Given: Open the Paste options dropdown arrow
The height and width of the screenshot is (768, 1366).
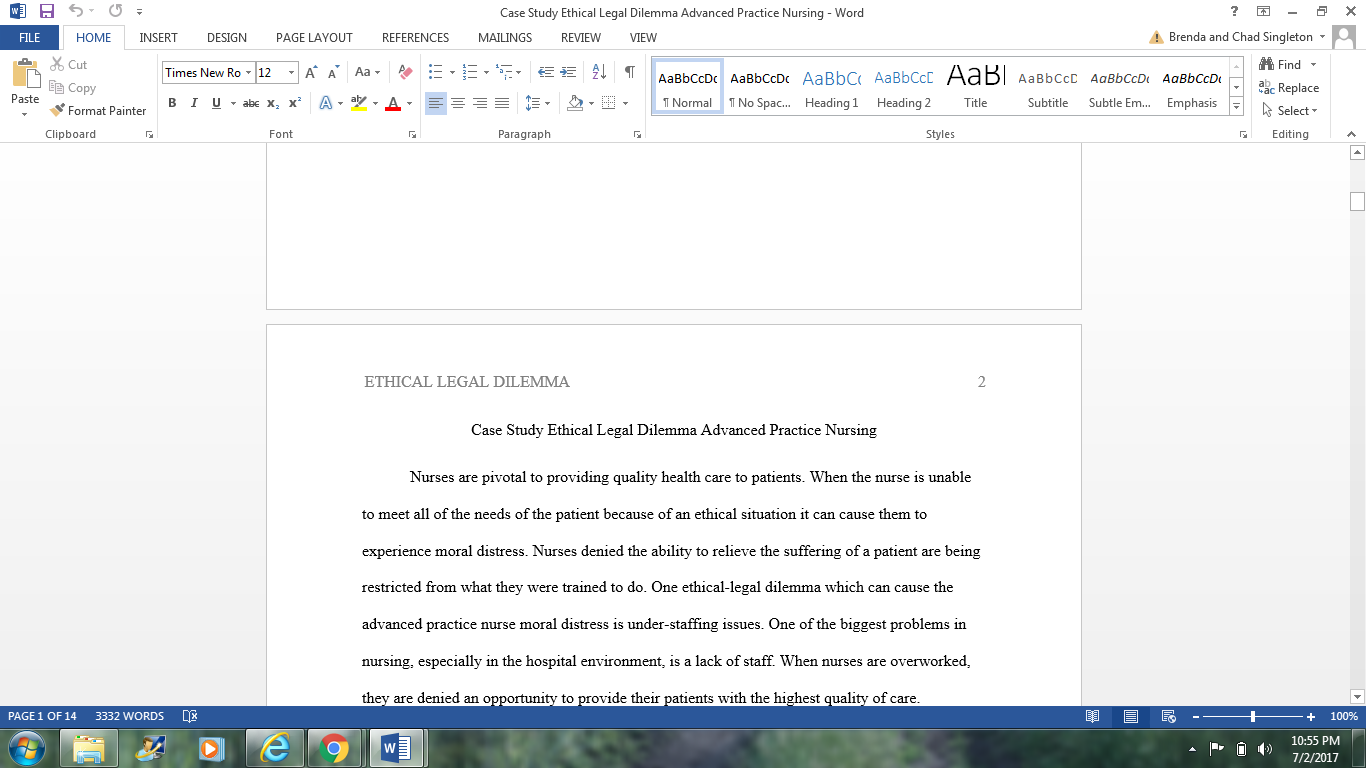Looking at the screenshot, I should click(x=24, y=113).
